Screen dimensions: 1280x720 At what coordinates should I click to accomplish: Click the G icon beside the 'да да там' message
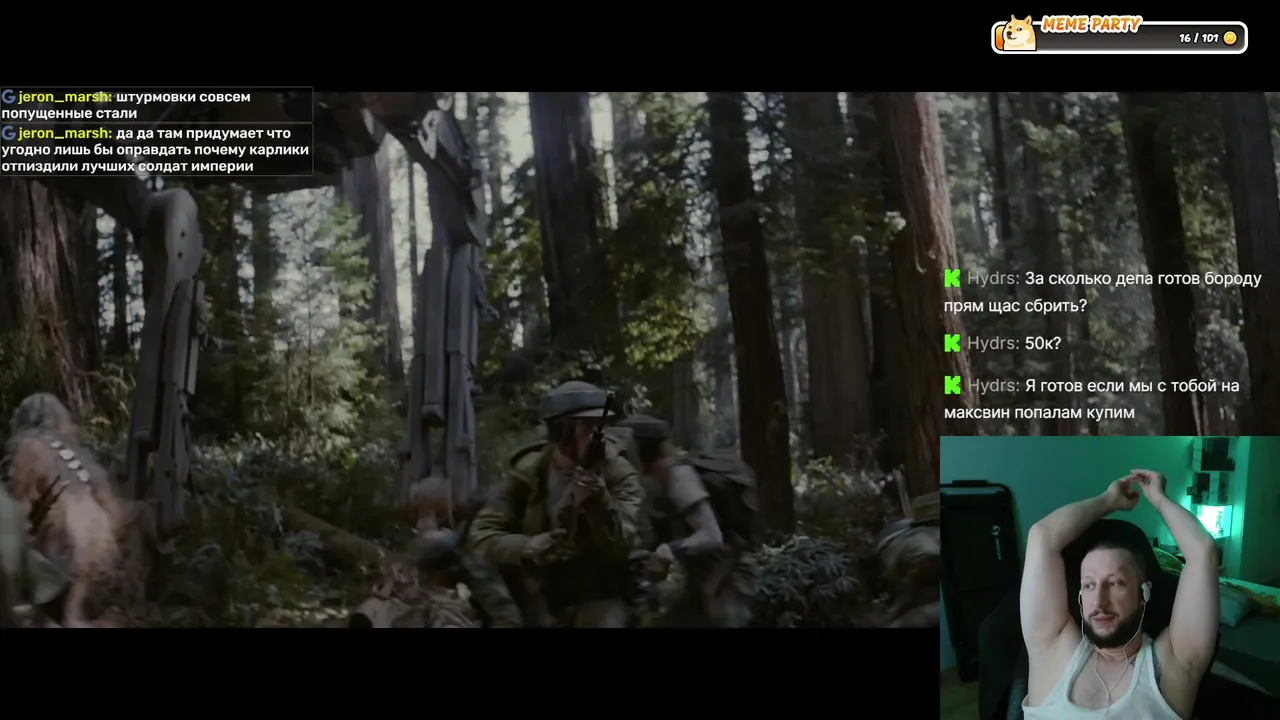point(8,133)
